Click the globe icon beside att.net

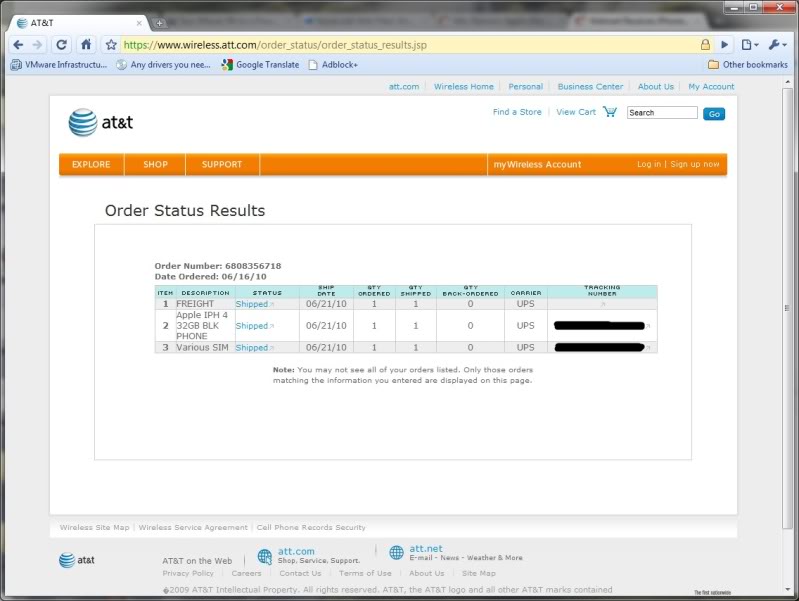coord(396,553)
